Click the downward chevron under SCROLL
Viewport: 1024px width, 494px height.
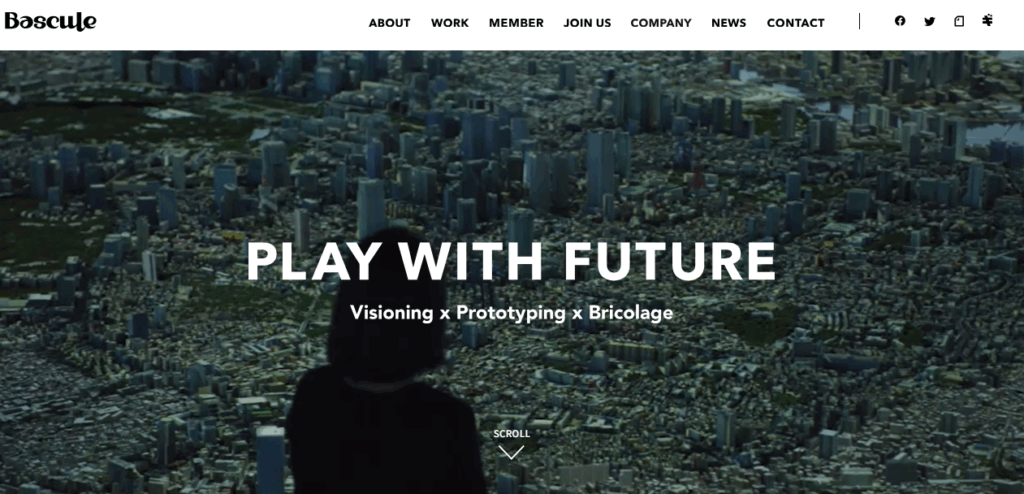coord(511,452)
